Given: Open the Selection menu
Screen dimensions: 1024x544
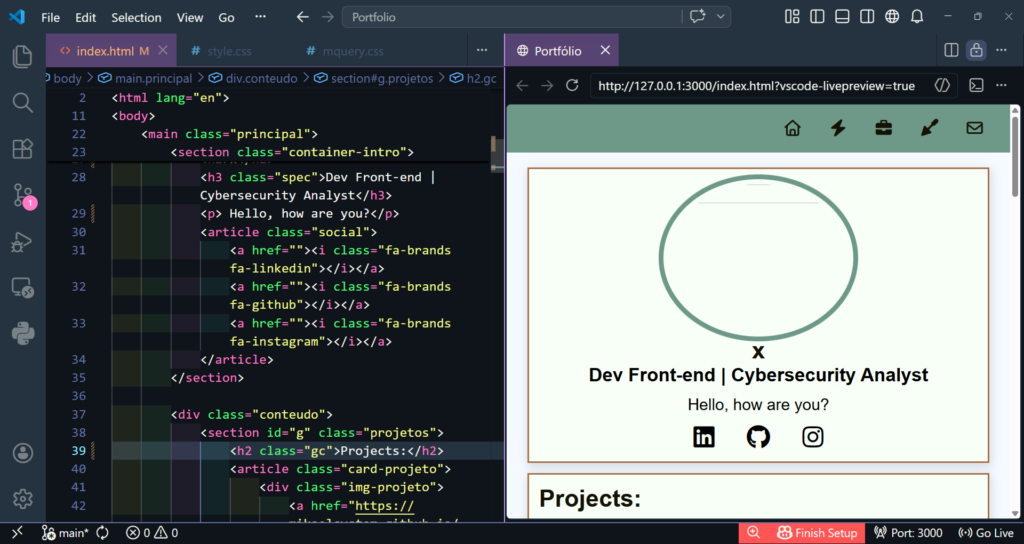Looking at the screenshot, I should click(136, 17).
